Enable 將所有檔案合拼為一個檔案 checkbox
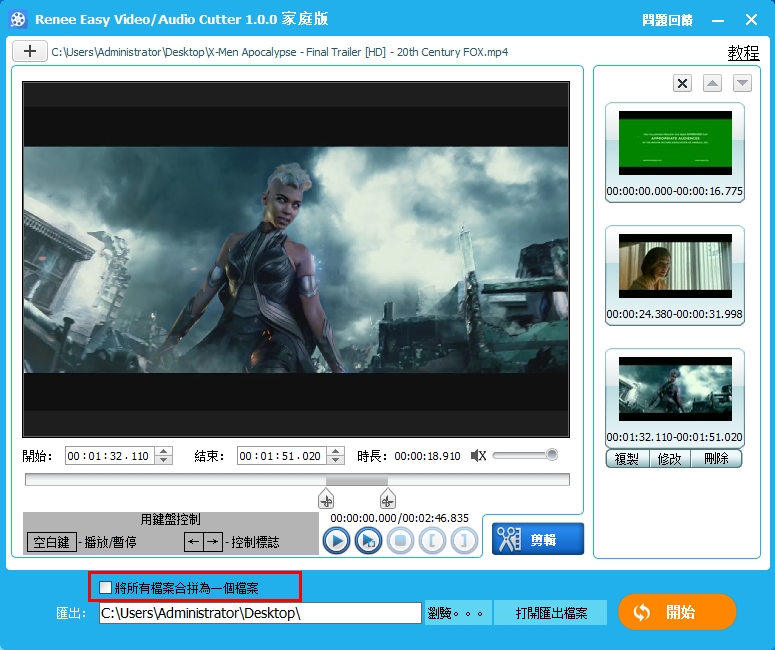 [105, 588]
